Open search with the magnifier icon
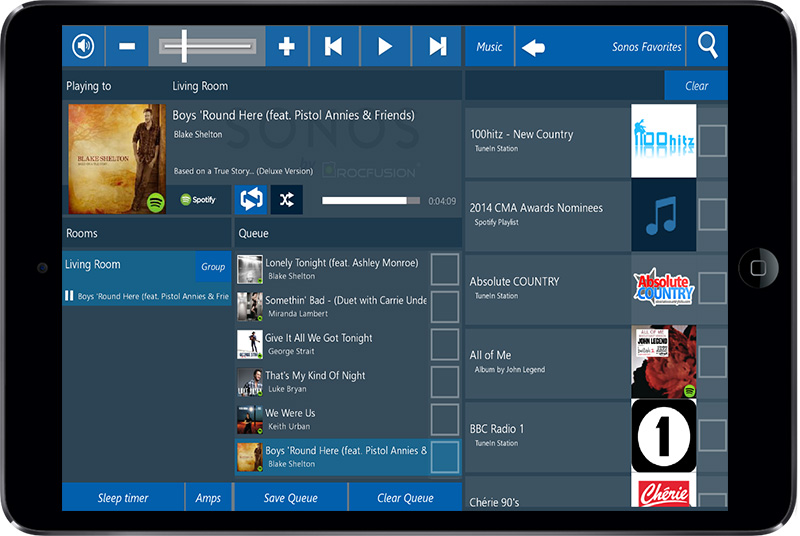The image size is (800, 536). [x=708, y=46]
